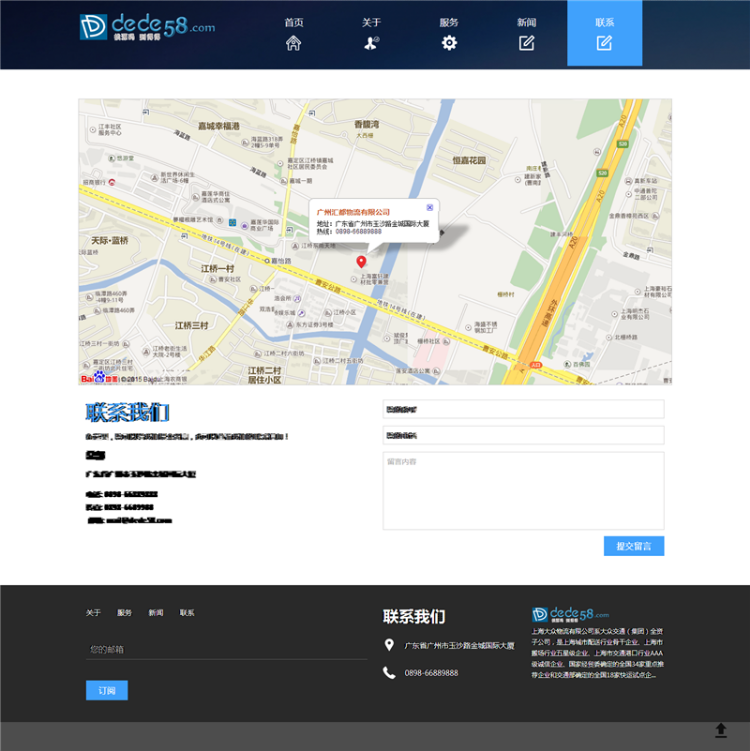750x751 pixels.
Task: Click 香醍湾 label on map
Action: 366,125
